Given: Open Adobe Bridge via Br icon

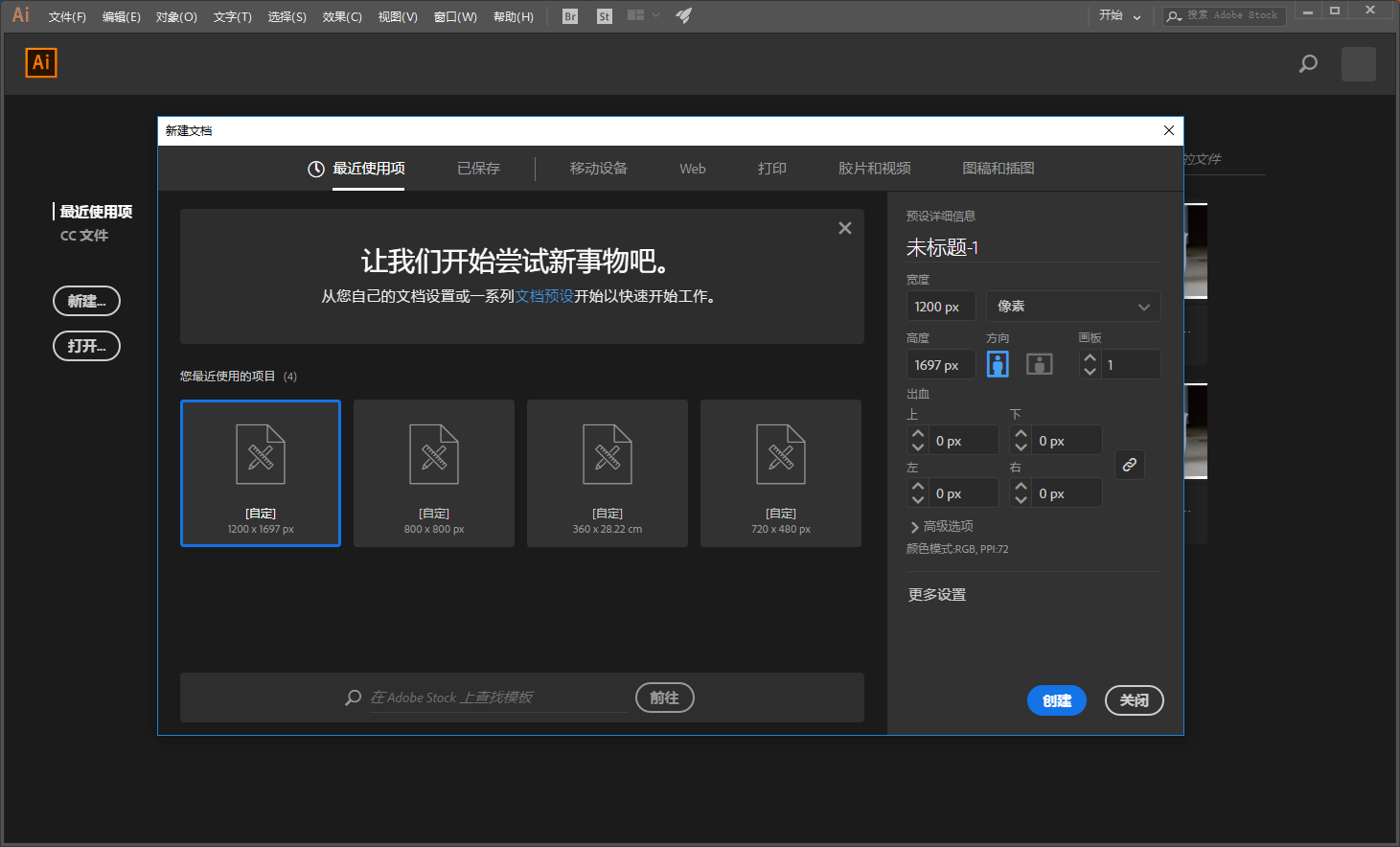Looking at the screenshot, I should click(x=570, y=16).
